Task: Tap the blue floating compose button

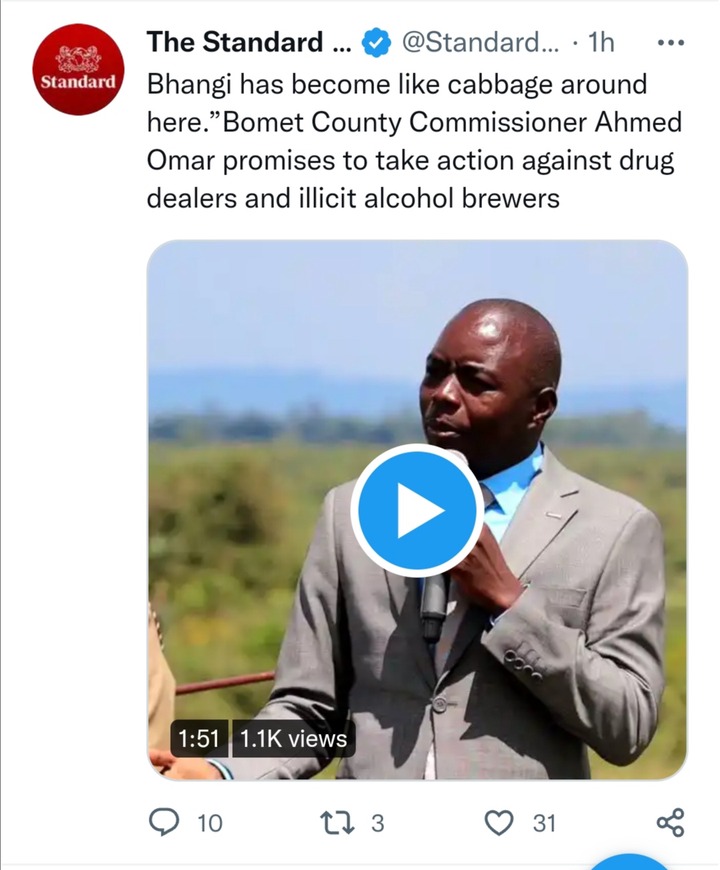Action: tap(627, 861)
